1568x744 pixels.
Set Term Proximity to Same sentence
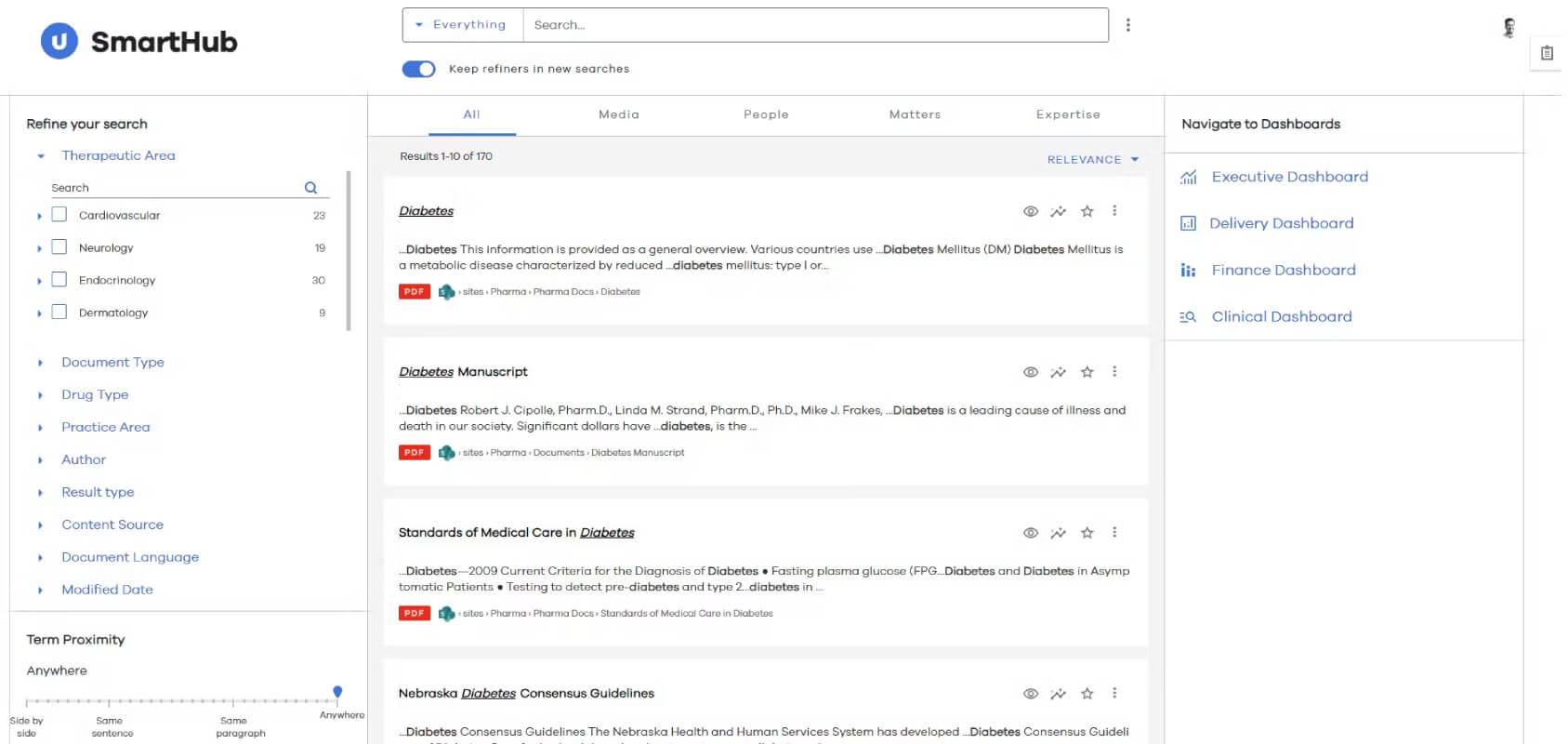[x=110, y=702]
